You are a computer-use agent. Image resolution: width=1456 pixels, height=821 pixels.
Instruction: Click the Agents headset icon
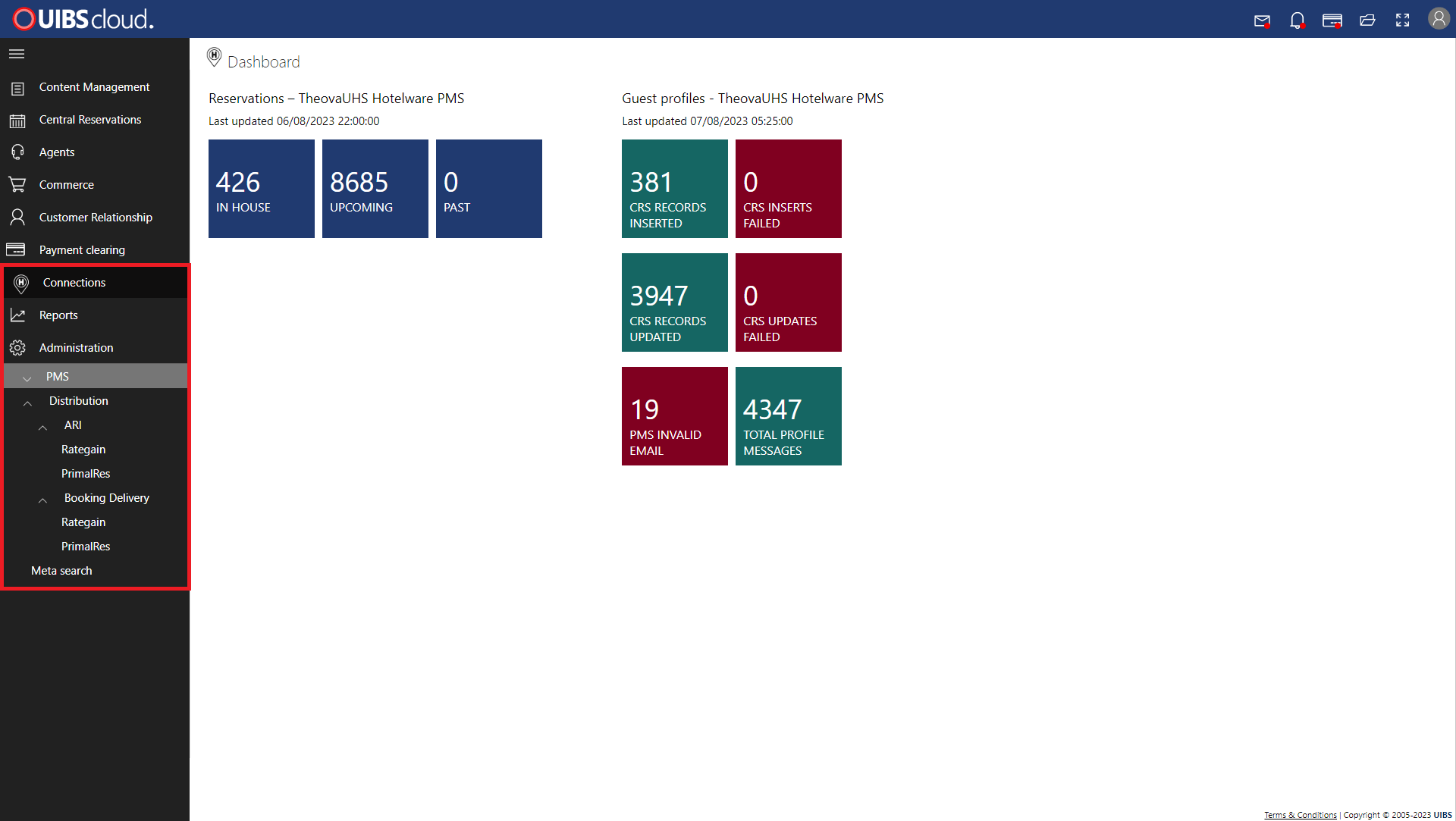[17, 152]
